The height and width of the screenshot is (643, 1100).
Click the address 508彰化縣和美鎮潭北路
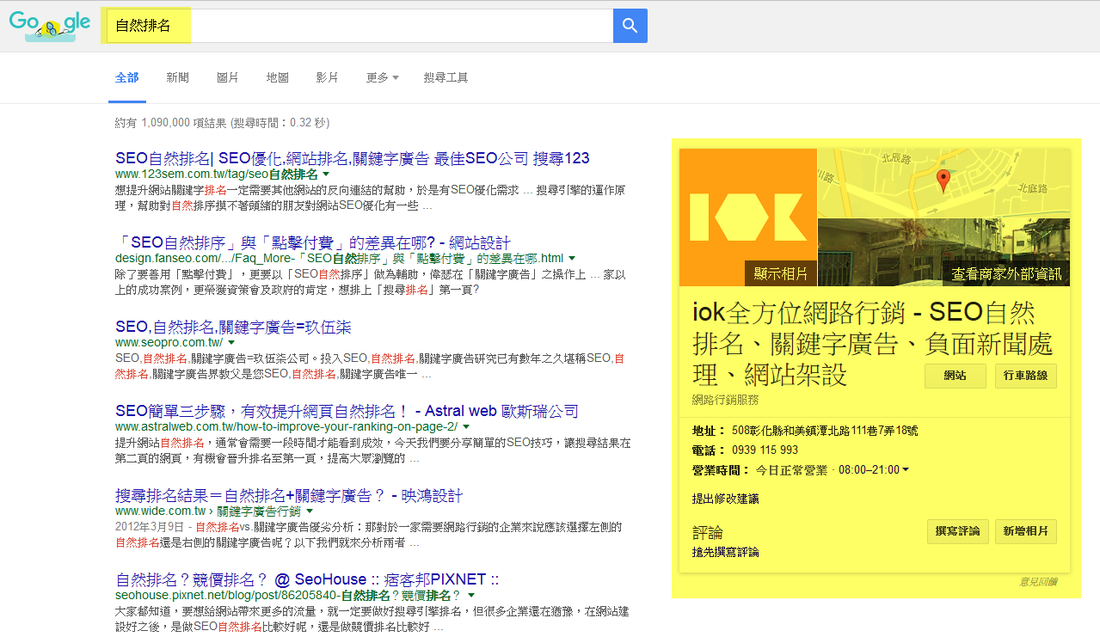[824, 431]
